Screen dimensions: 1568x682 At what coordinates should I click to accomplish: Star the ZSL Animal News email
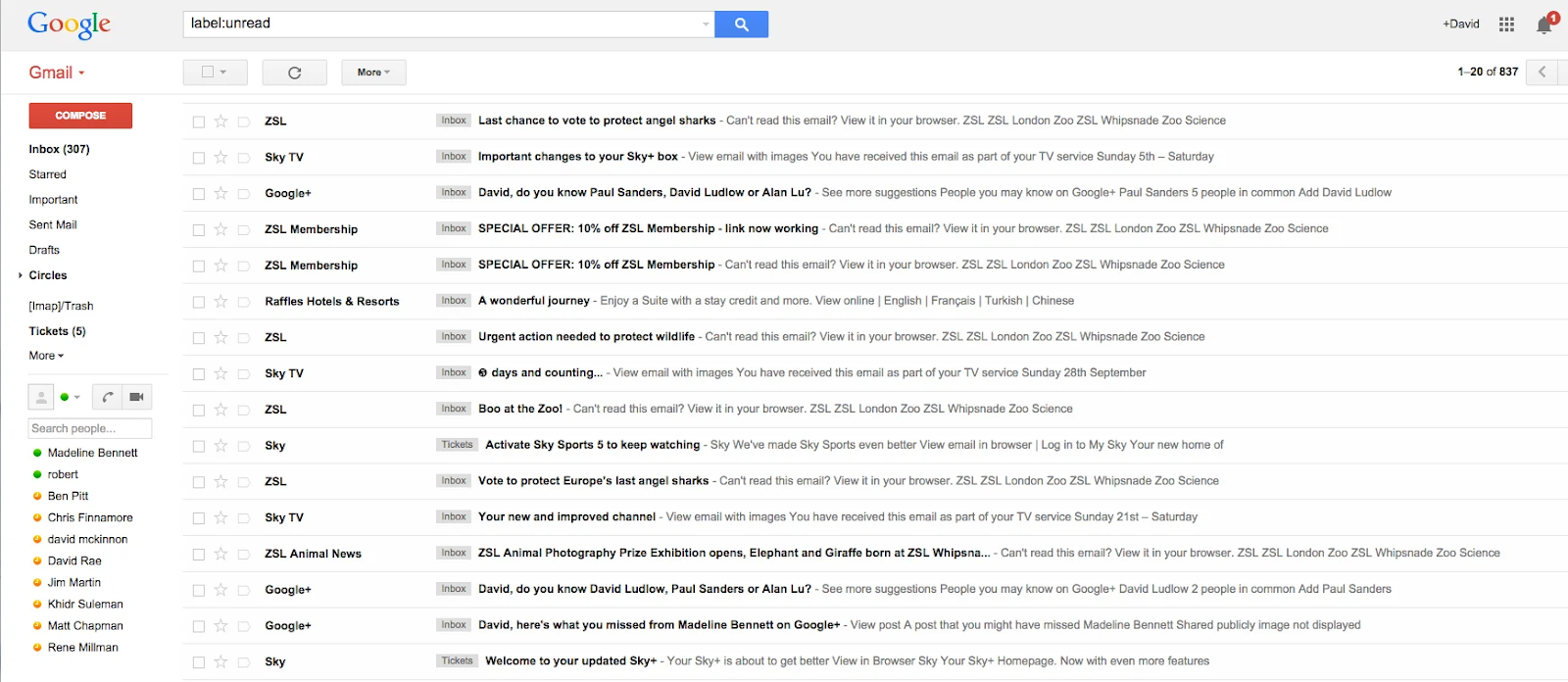click(x=220, y=554)
